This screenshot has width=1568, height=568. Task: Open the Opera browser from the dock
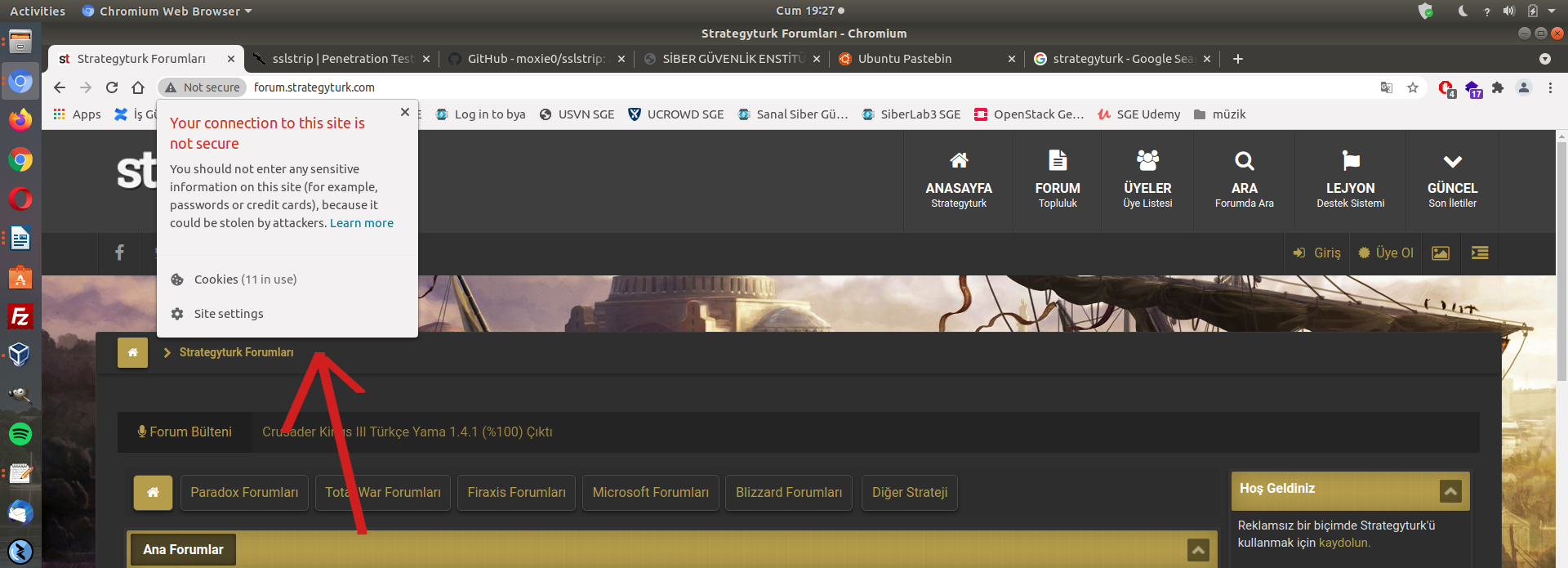20,199
